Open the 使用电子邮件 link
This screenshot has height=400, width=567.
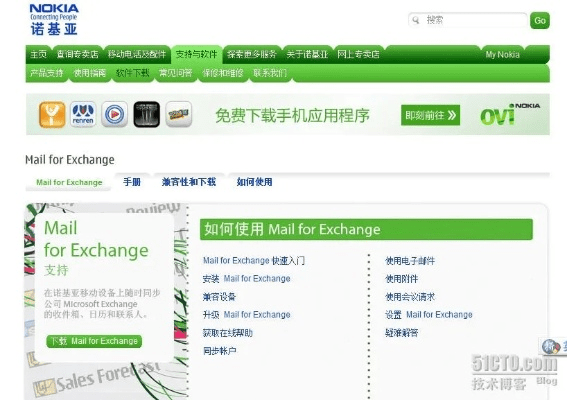pyautogui.click(x=410, y=261)
